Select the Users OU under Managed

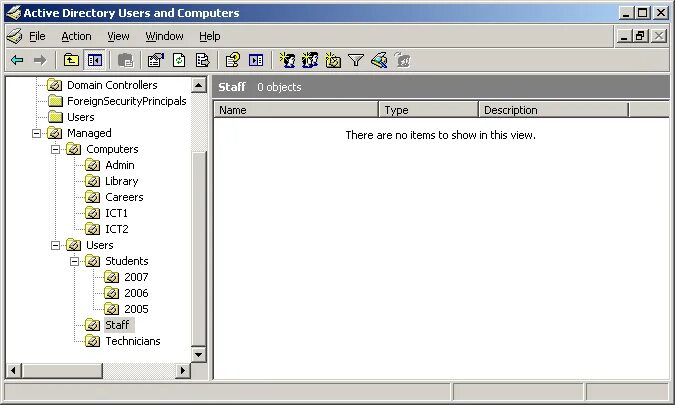coord(99,245)
